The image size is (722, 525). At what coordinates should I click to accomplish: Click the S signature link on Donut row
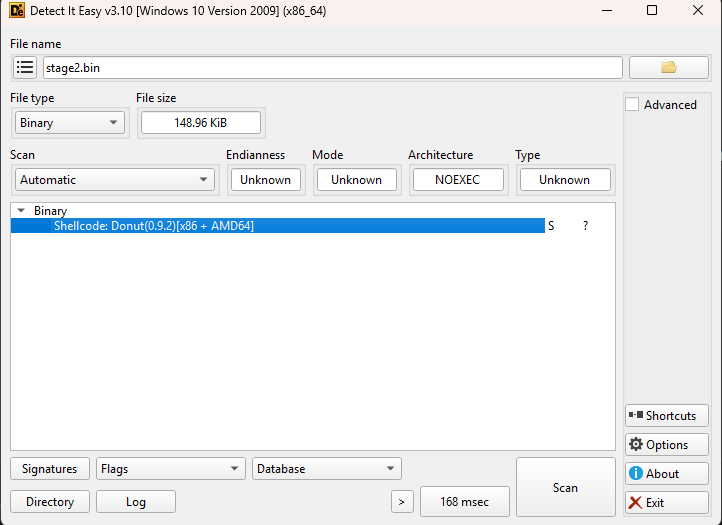[x=551, y=226]
